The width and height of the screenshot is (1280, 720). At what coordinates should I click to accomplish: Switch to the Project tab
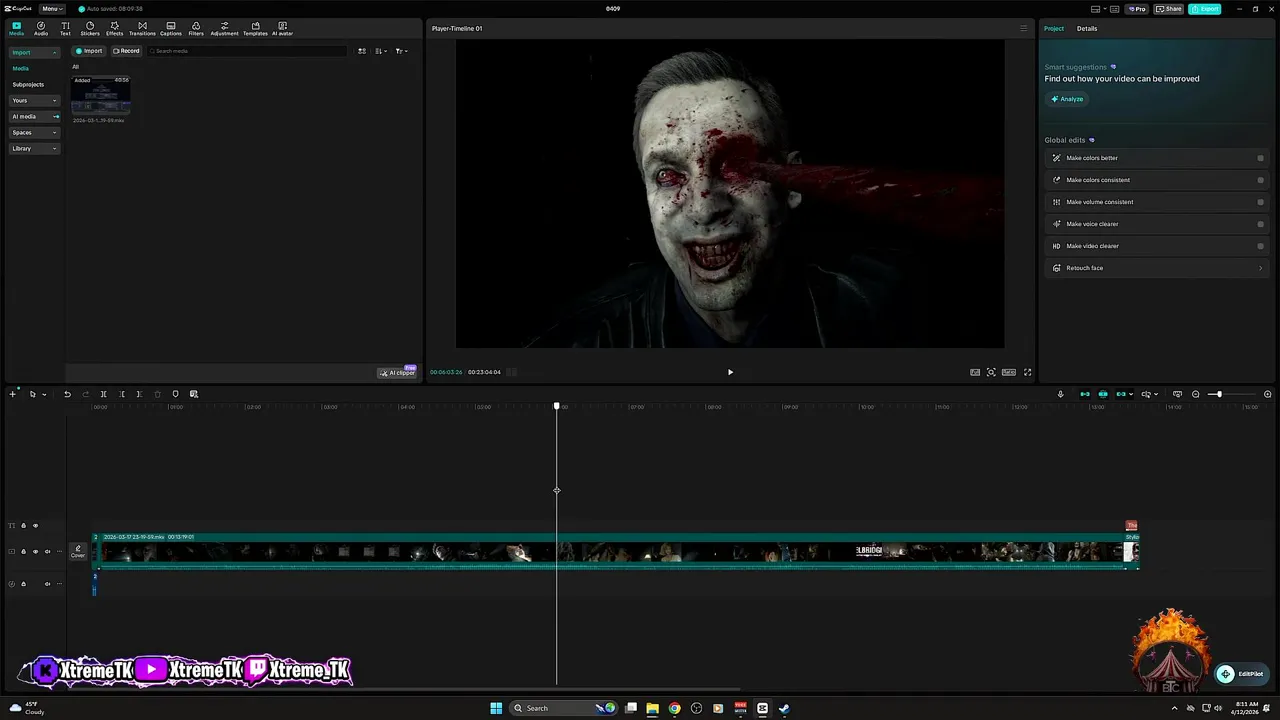coord(1054,28)
